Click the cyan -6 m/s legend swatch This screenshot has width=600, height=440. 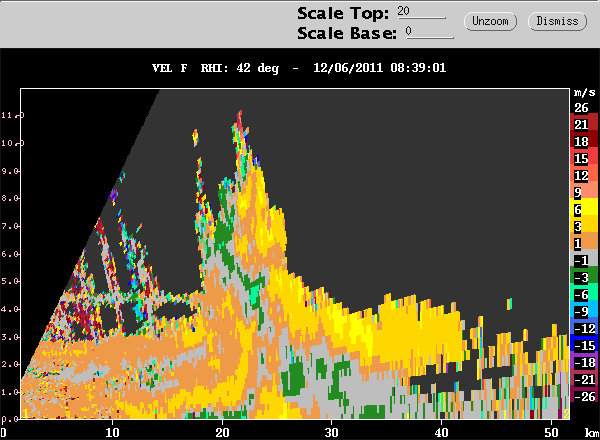[x=580, y=294]
